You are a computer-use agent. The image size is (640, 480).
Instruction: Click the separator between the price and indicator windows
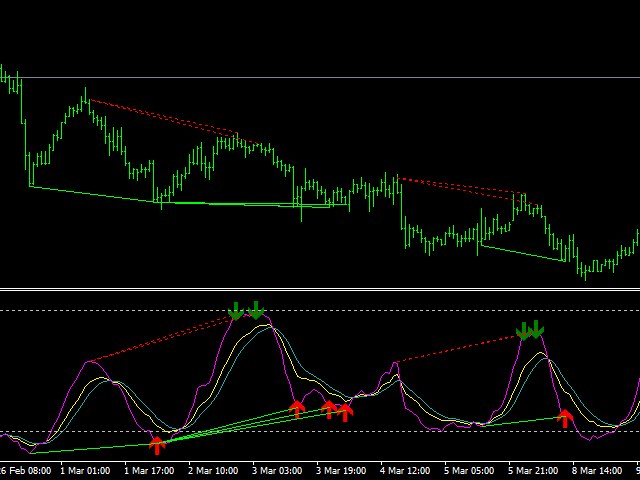pos(320,290)
